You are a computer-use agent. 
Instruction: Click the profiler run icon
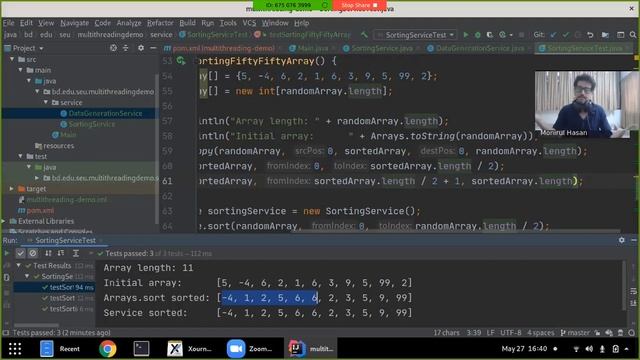[x=502, y=35]
